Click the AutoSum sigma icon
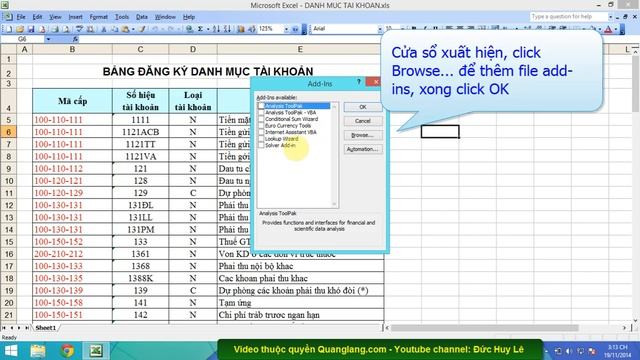The image size is (640, 360). (x=200, y=29)
